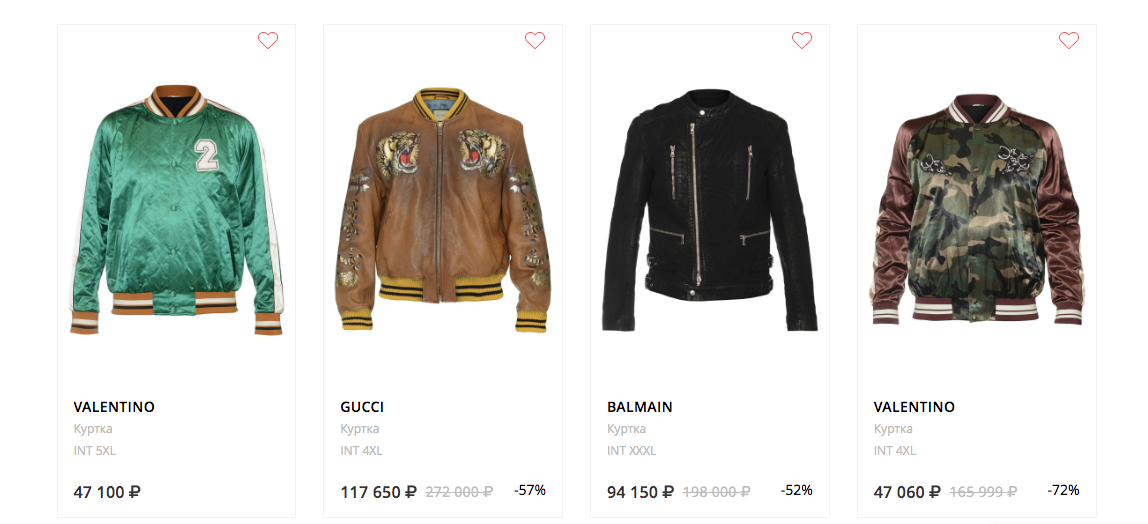View the camouflage bomber jacket photo
The width and height of the screenshot is (1148, 524).
(x=976, y=210)
